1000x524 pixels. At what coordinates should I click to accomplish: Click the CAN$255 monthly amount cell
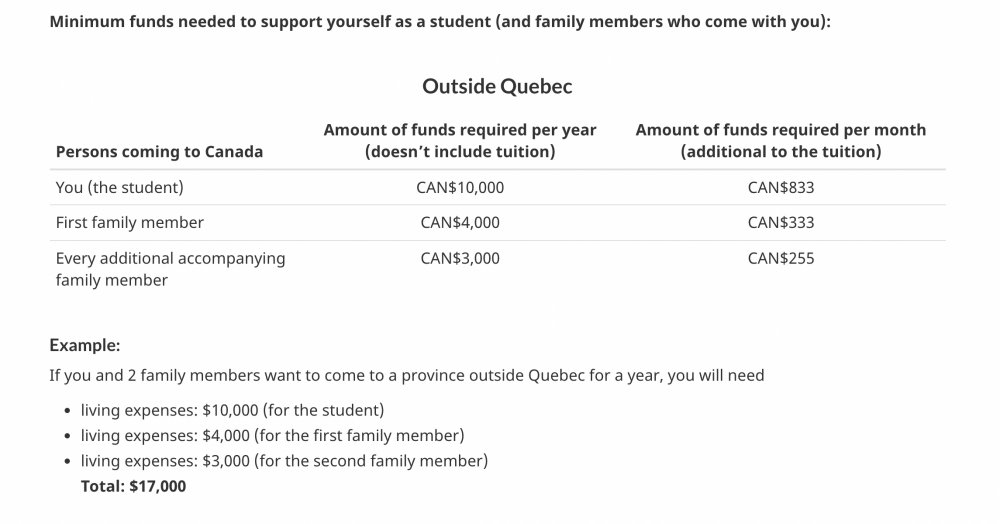click(780, 258)
